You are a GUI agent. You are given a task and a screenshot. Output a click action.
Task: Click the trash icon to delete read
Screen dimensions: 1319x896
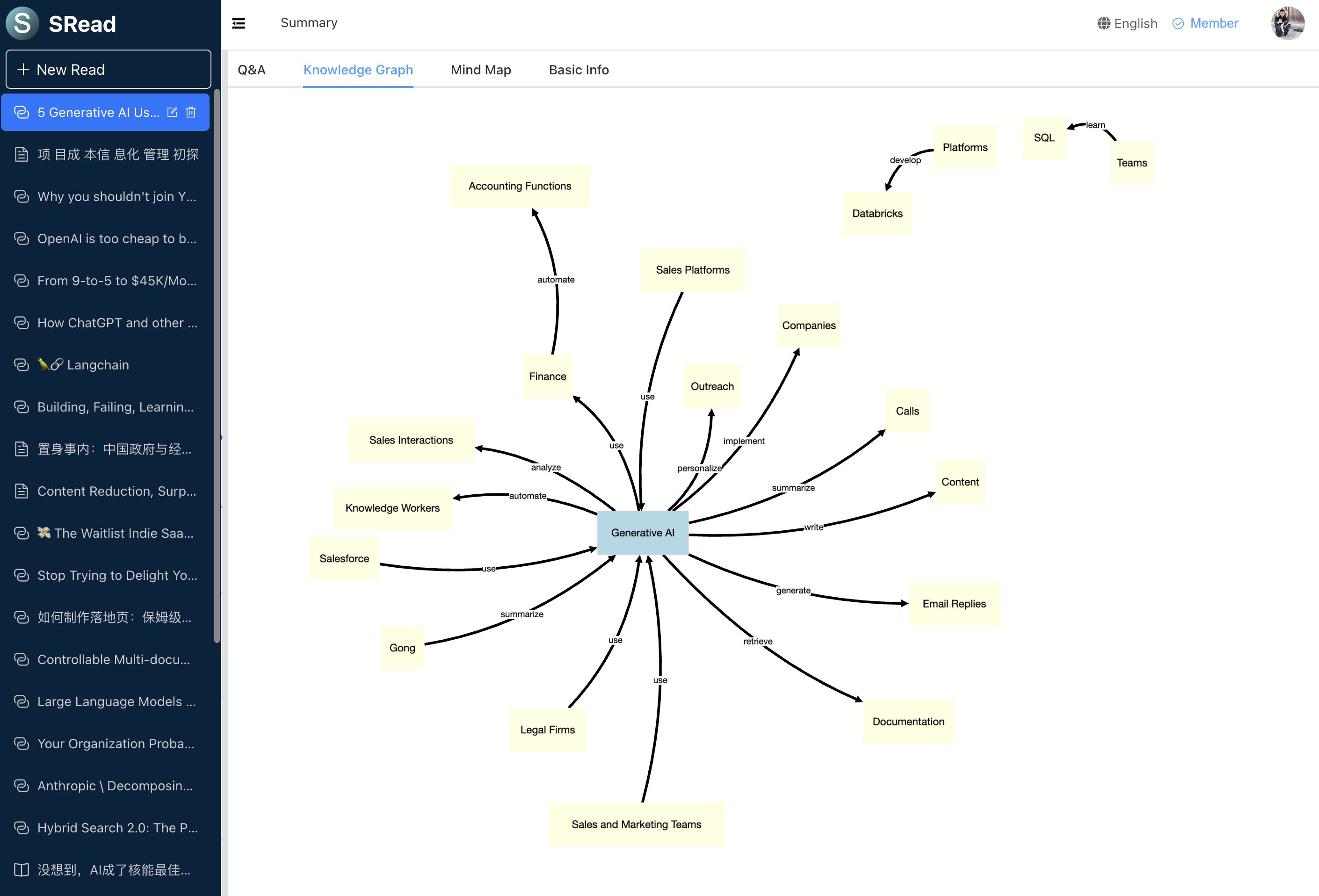tap(191, 112)
